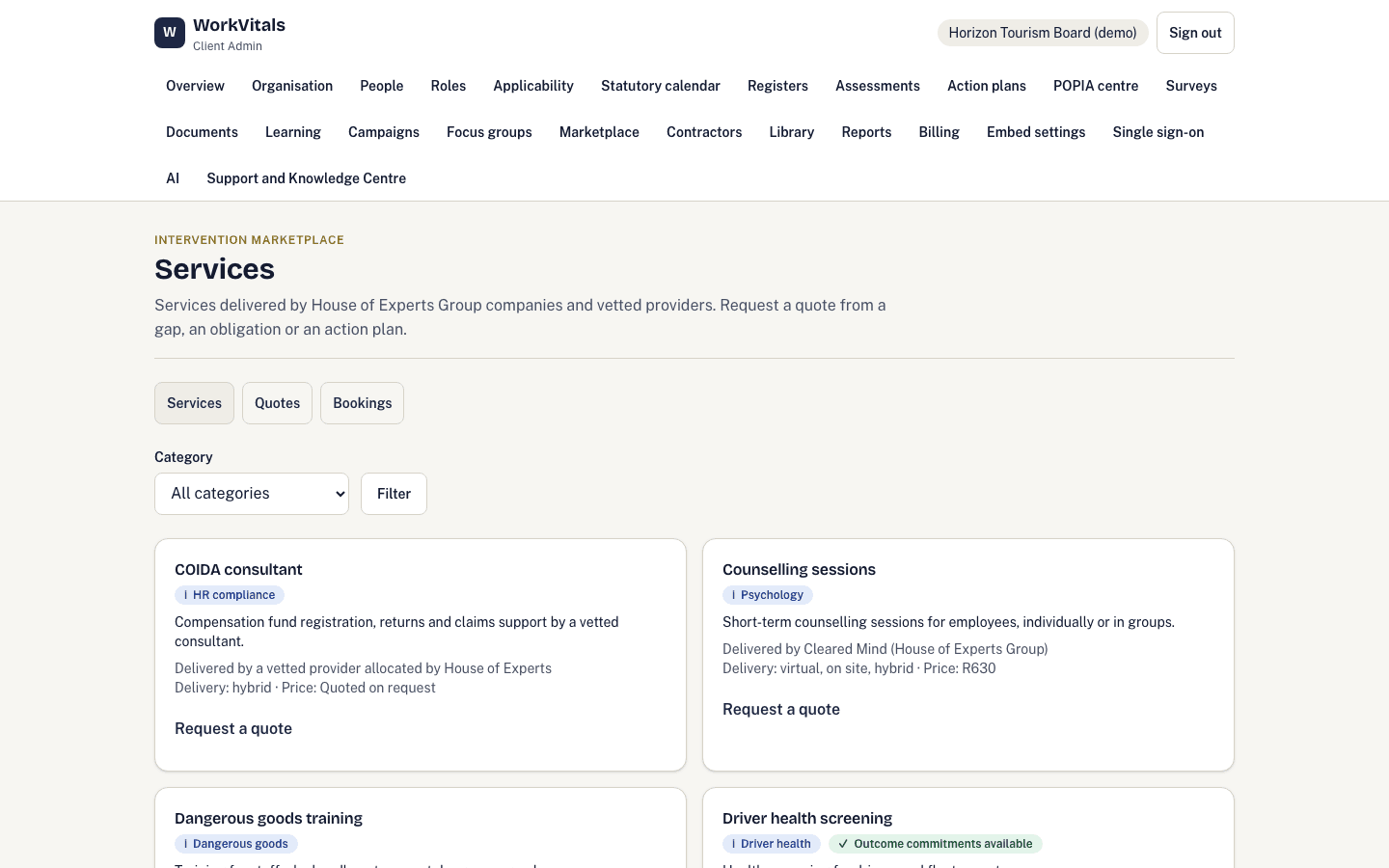Viewport: 1389px width, 868px height.
Task: Click the HR compliance category tag
Action: click(230, 595)
